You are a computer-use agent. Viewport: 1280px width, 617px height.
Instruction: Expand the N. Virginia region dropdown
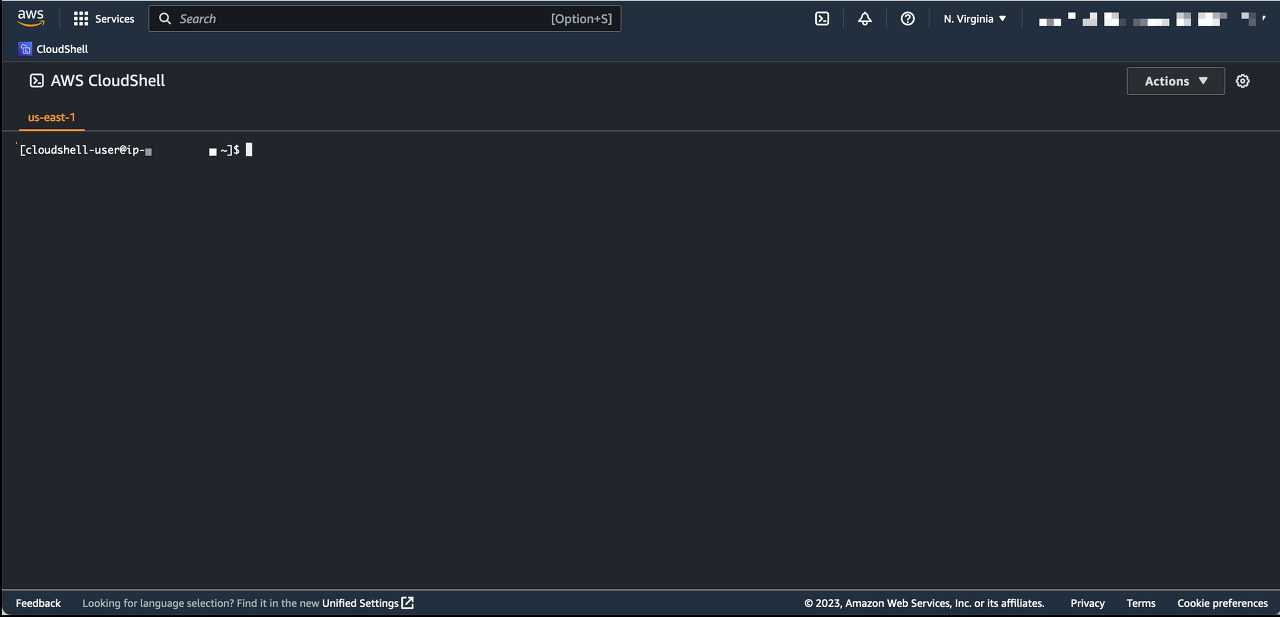[x=975, y=19]
